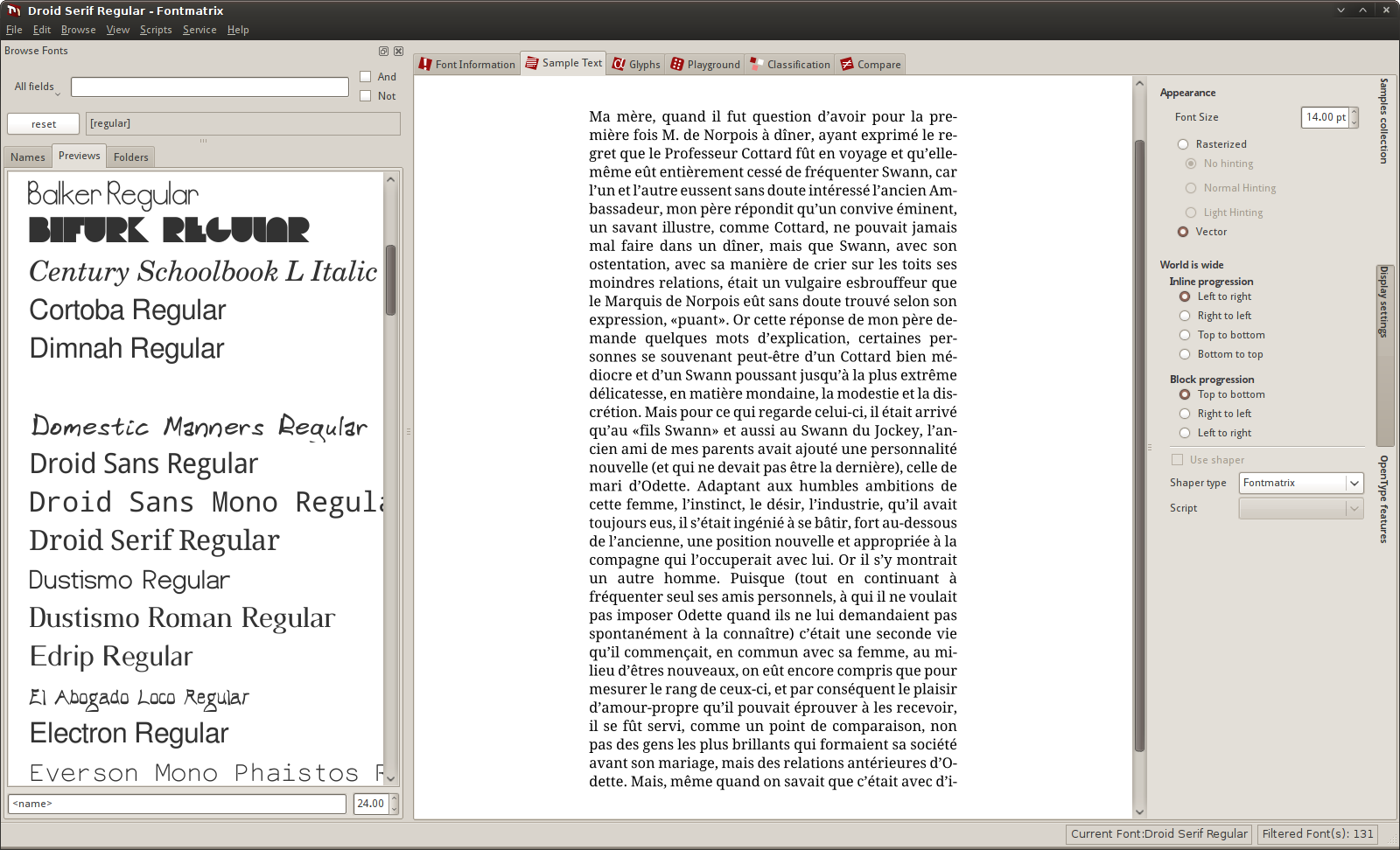Open the Playground tab
1400x850 pixels.
pos(705,64)
